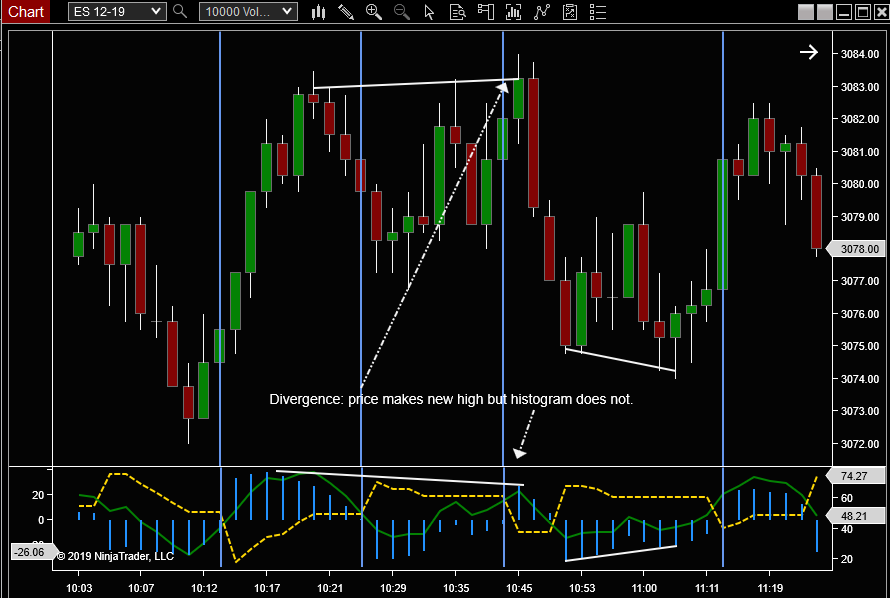This screenshot has height=598, width=890.
Task: Click the 74.27 indicator value marker
Action: tap(856, 477)
